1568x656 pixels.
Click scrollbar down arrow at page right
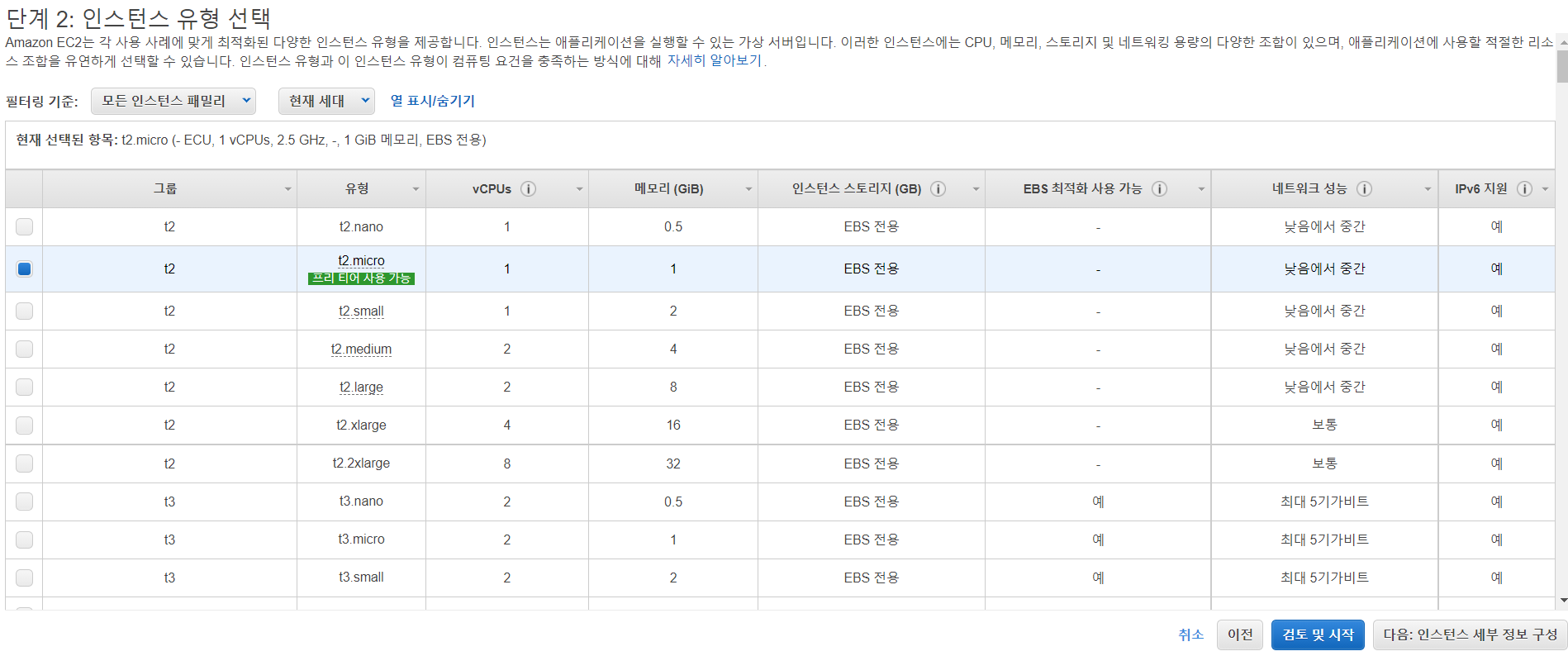(1562, 600)
